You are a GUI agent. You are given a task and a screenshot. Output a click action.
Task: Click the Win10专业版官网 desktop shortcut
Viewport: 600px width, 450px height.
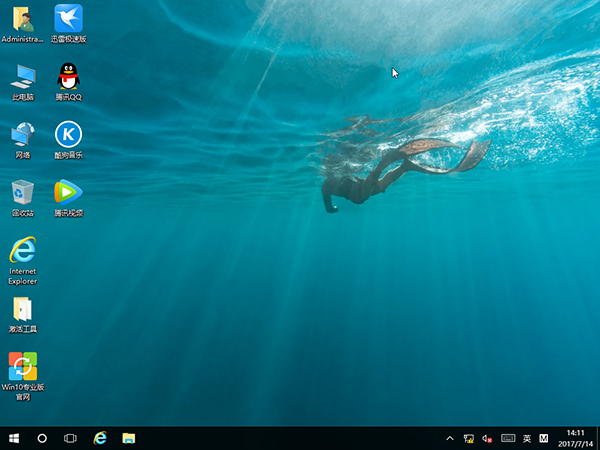tap(22, 366)
